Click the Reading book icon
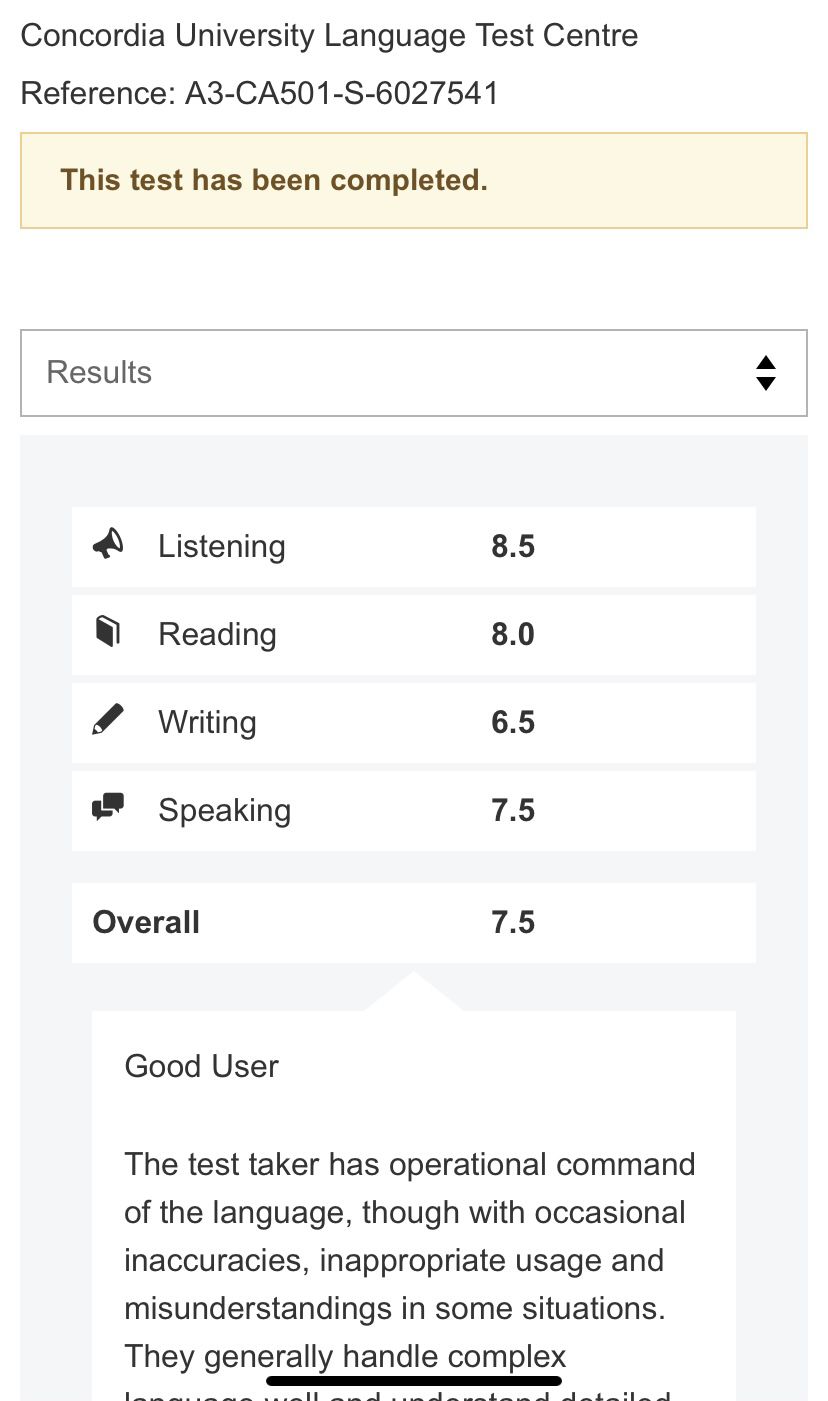This screenshot has width=828, height=1401. pos(108,632)
